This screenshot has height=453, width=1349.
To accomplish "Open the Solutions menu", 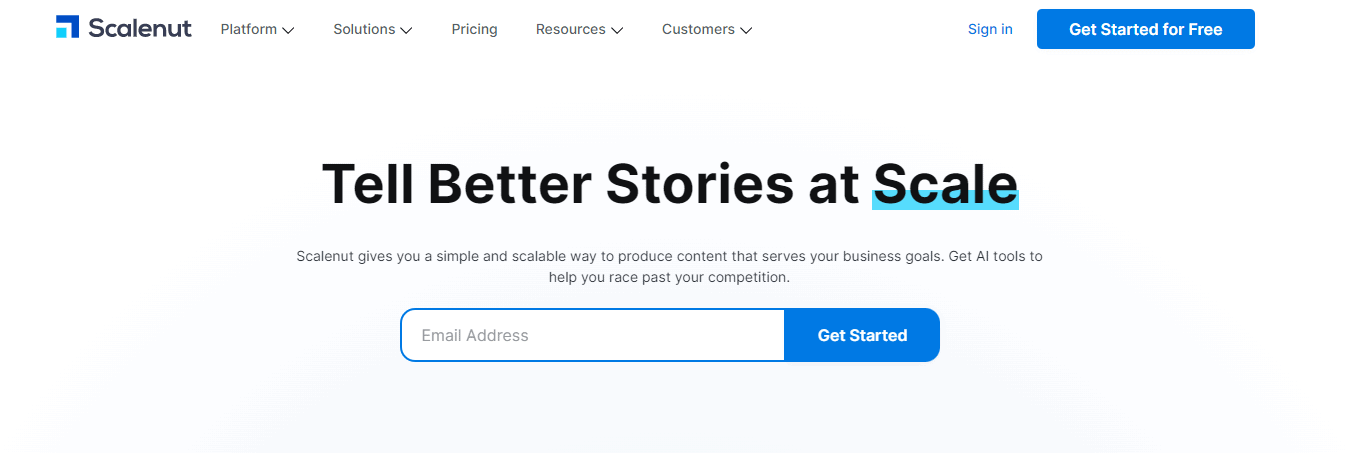I will pyautogui.click(x=364, y=30).
